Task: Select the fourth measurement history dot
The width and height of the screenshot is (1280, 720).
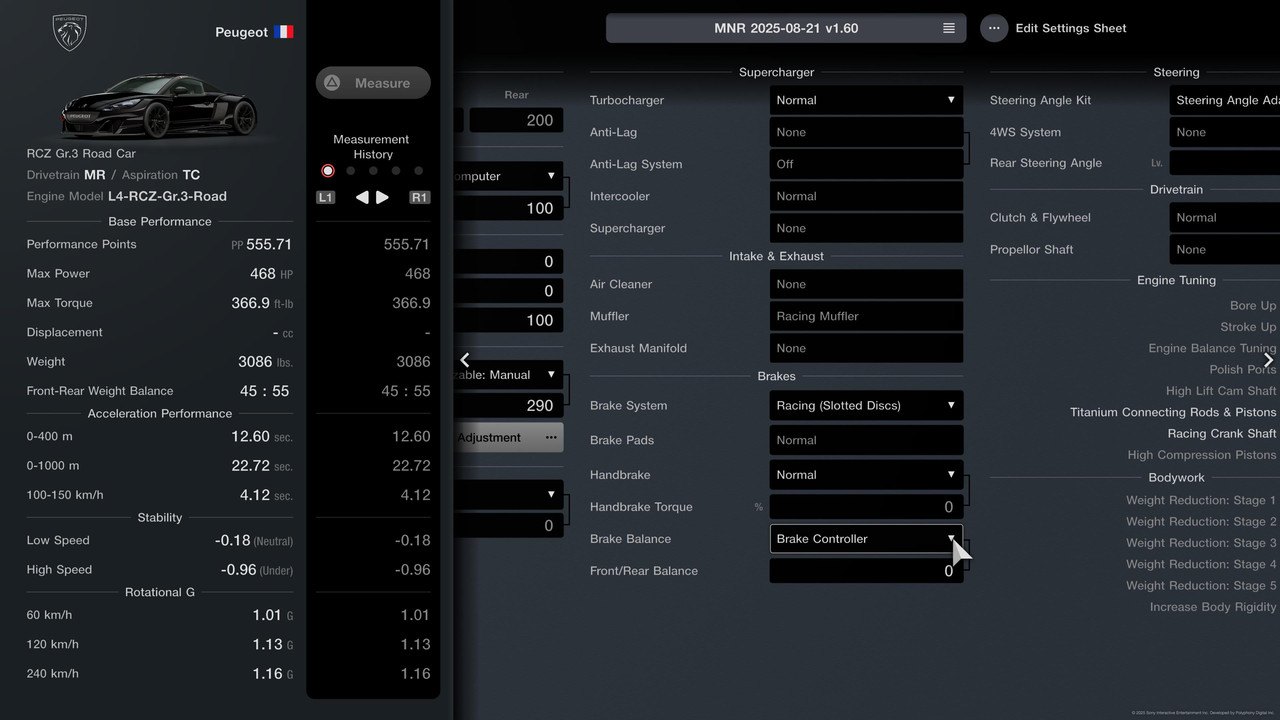Action: 396,171
